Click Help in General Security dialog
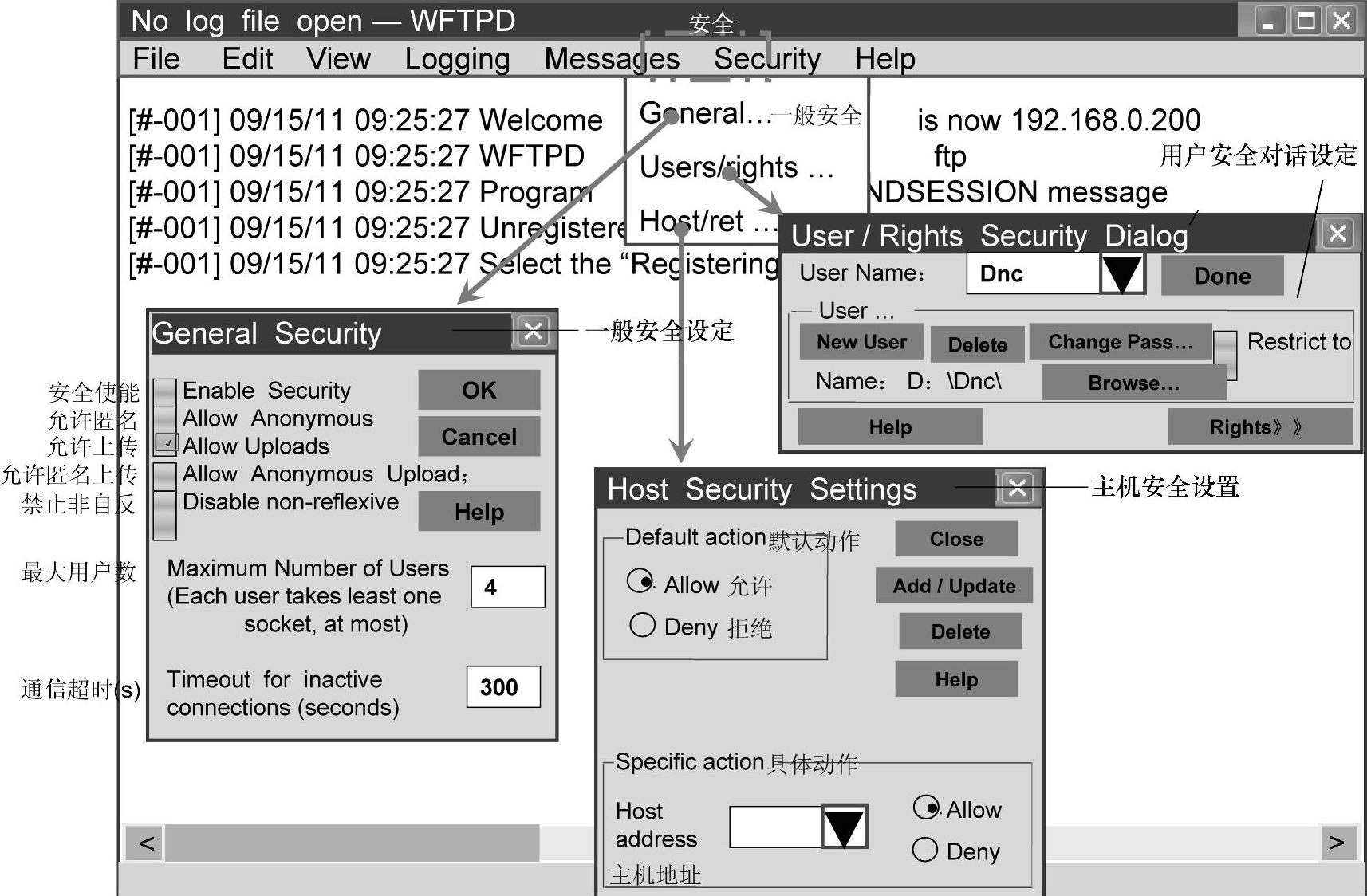The height and width of the screenshot is (896, 1367). 479,512
